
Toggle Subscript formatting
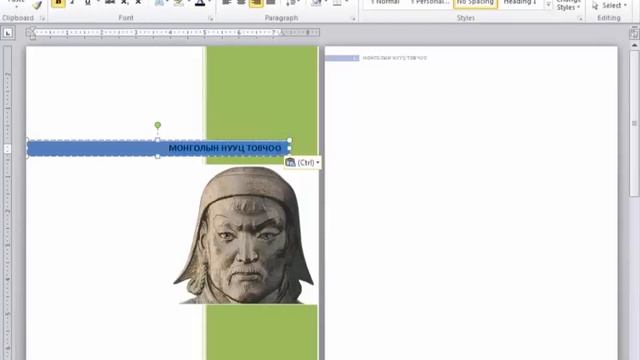tap(124, 3)
